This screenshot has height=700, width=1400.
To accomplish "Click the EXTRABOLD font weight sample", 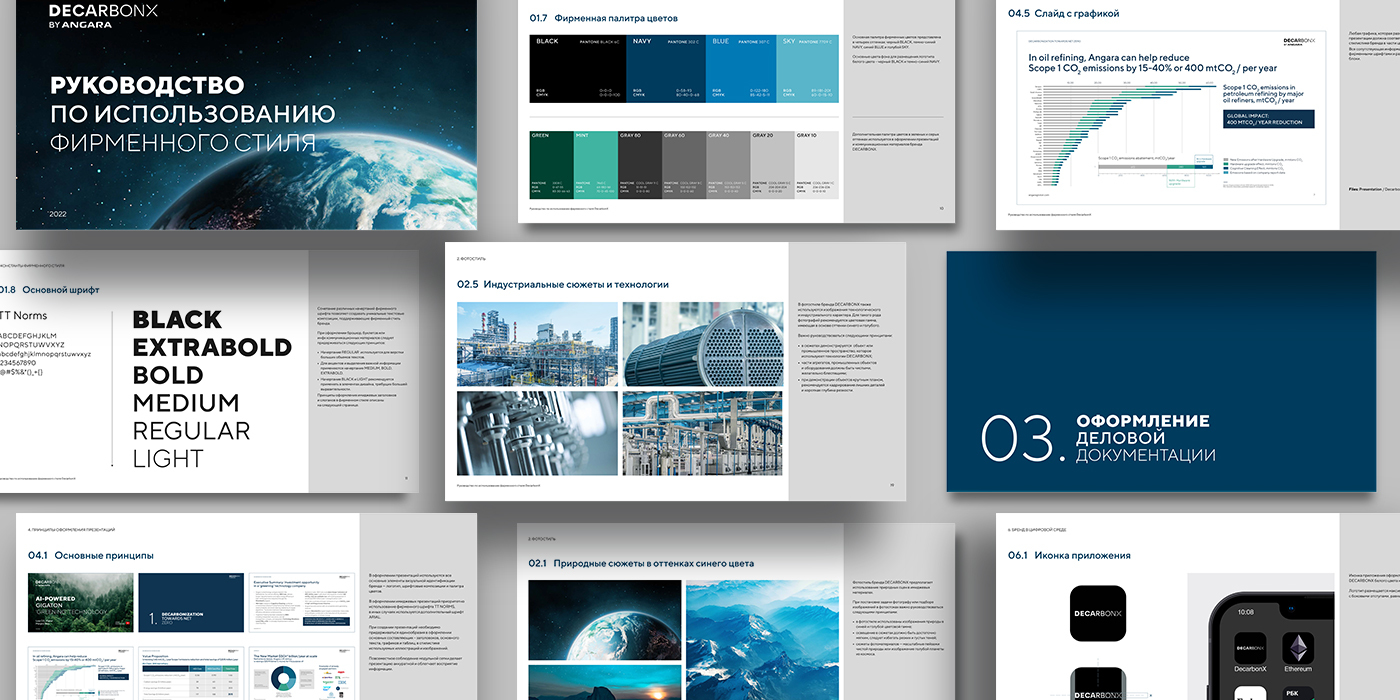I will coord(212,348).
